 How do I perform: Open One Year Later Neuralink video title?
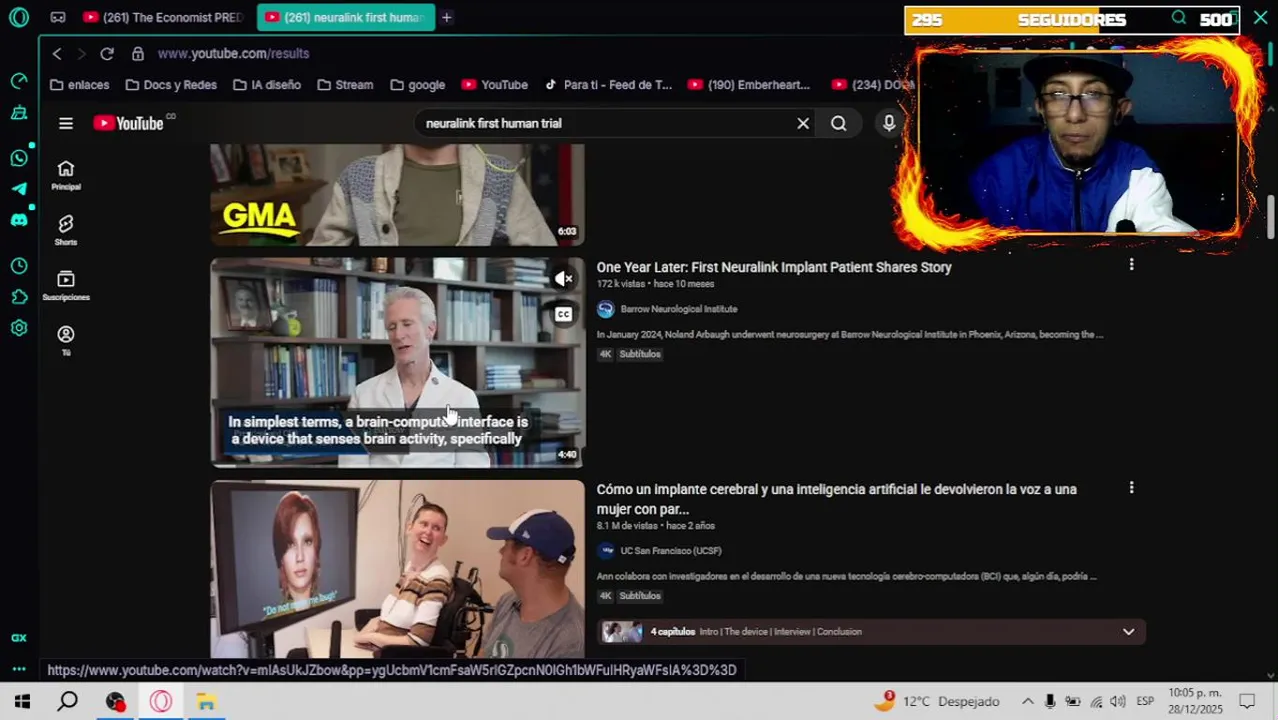click(774, 267)
